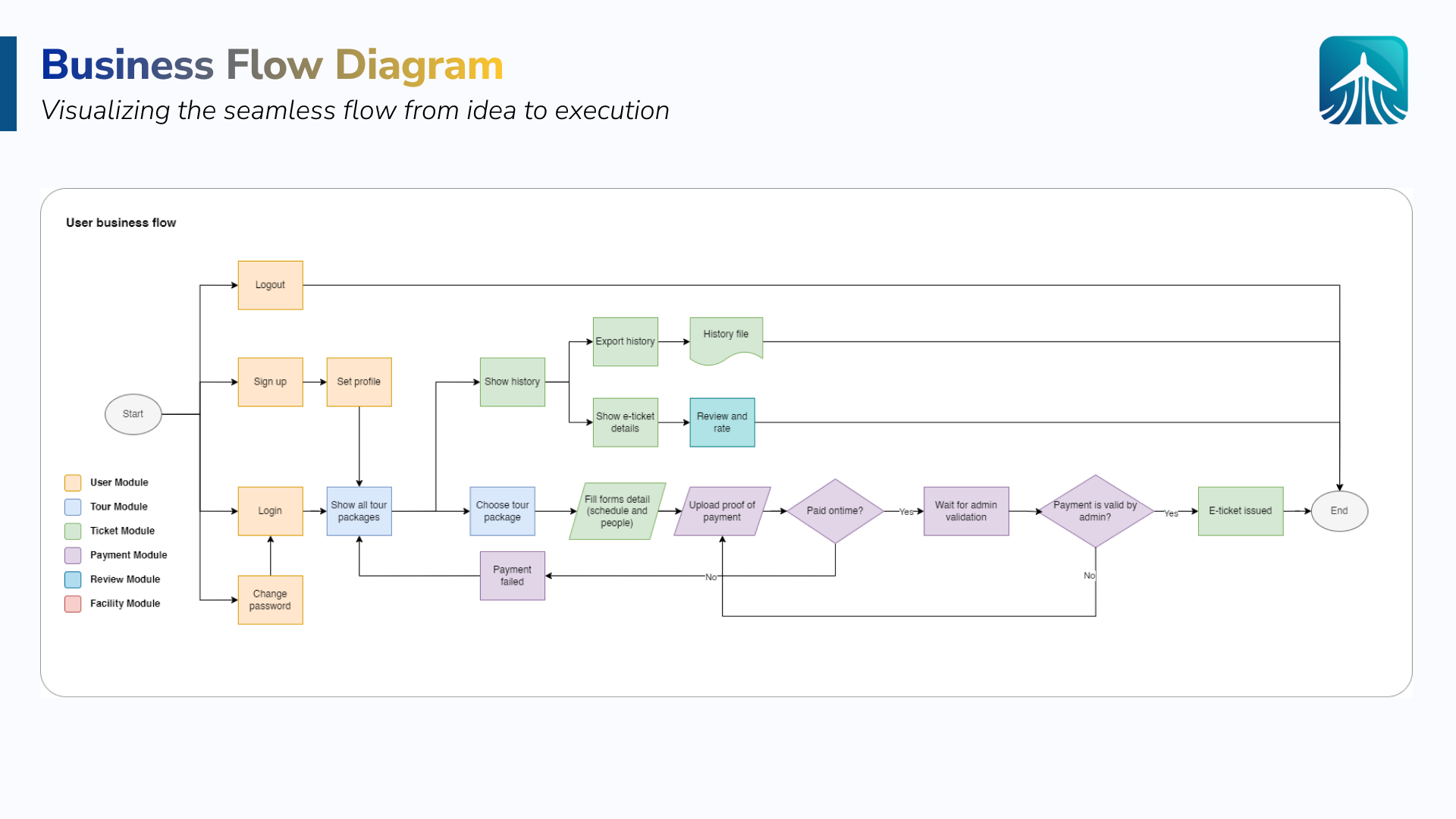
Task: Select the Change password box
Action: pyautogui.click(x=270, y=600)
